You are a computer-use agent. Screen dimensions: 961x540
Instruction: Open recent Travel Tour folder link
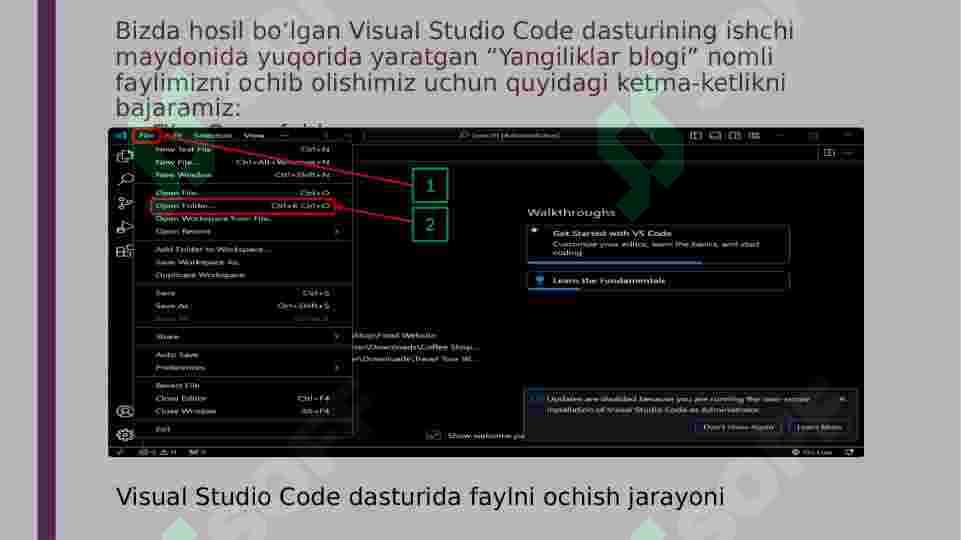[x=414, y=359]
